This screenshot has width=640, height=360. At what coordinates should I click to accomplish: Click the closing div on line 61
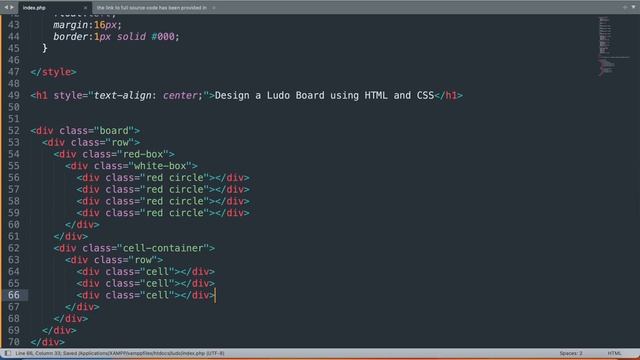(71, 237)
